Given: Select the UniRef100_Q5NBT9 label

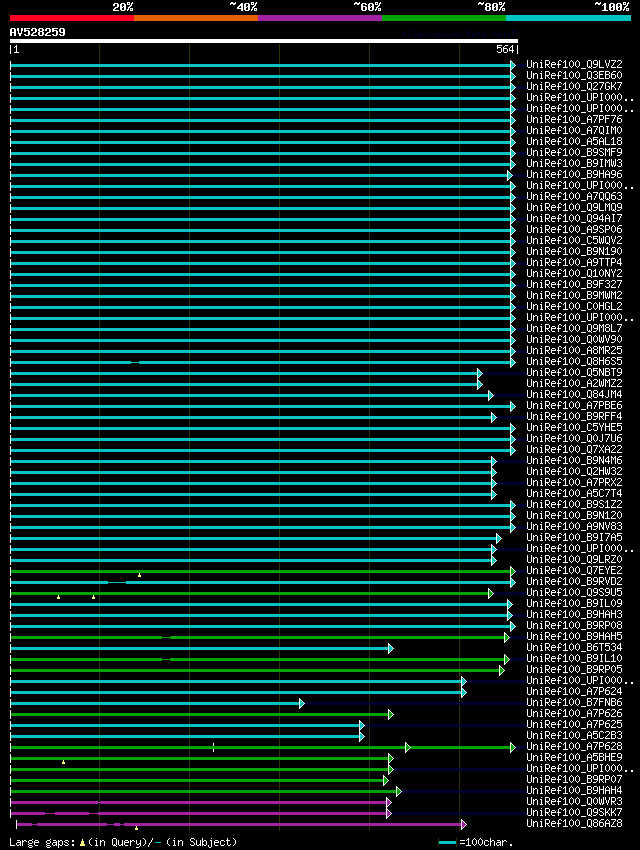Looking at the screenshot, I should [574, 372].
